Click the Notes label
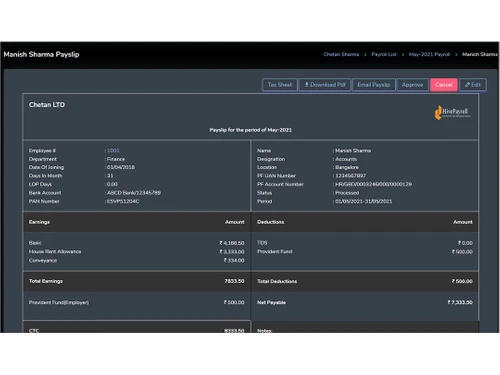This screenshot has width=500, height=375. coord(265,331)
